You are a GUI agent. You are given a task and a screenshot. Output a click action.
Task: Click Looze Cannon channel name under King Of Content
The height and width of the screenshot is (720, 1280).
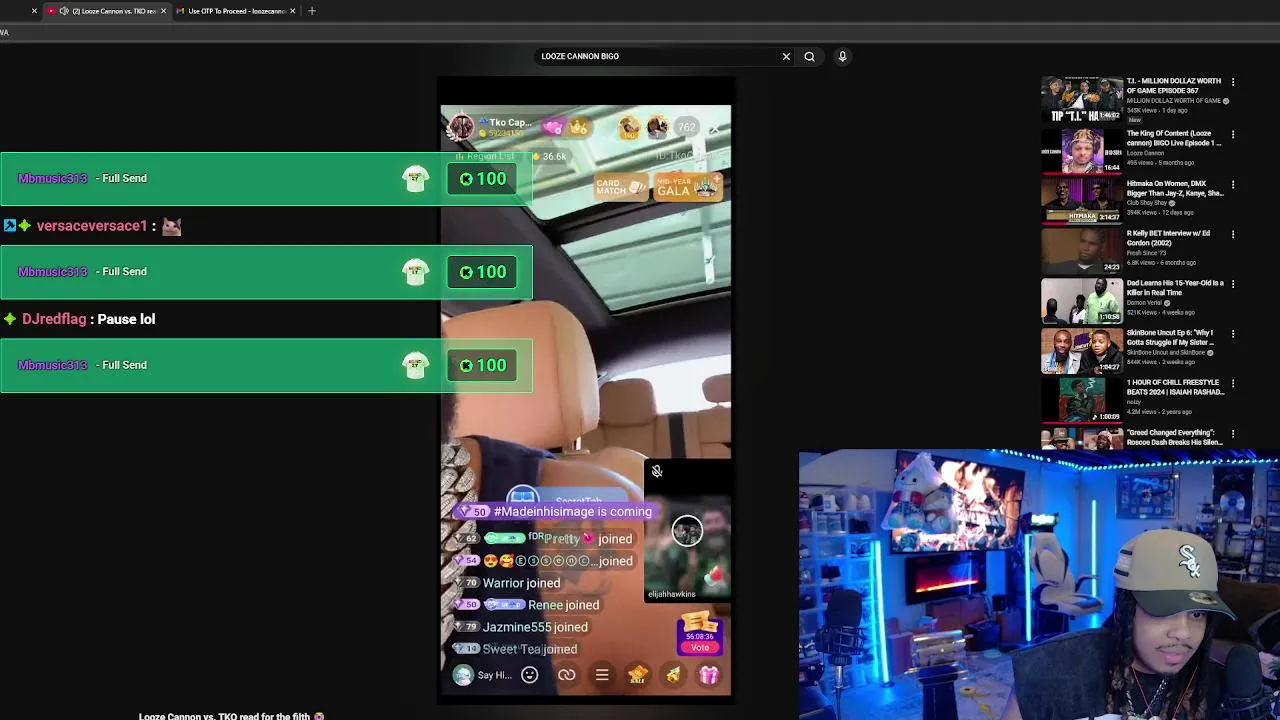point(1145,153)
